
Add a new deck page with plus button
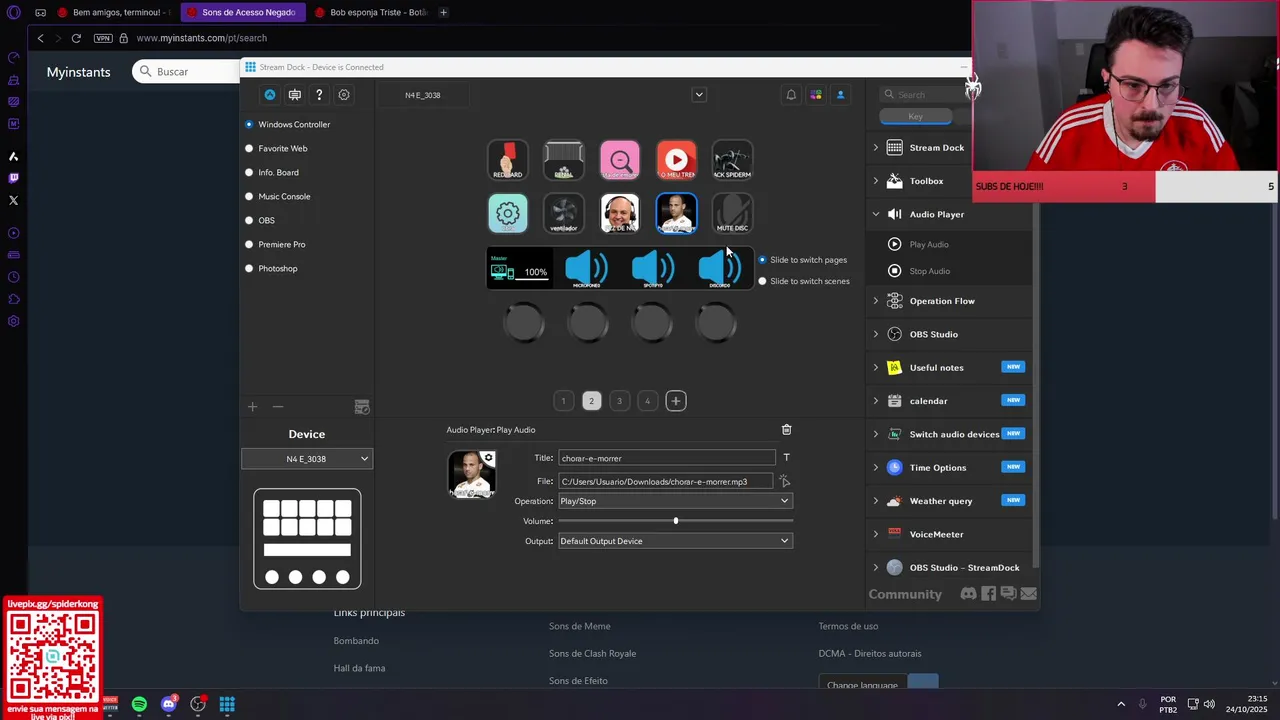point(676,401)
